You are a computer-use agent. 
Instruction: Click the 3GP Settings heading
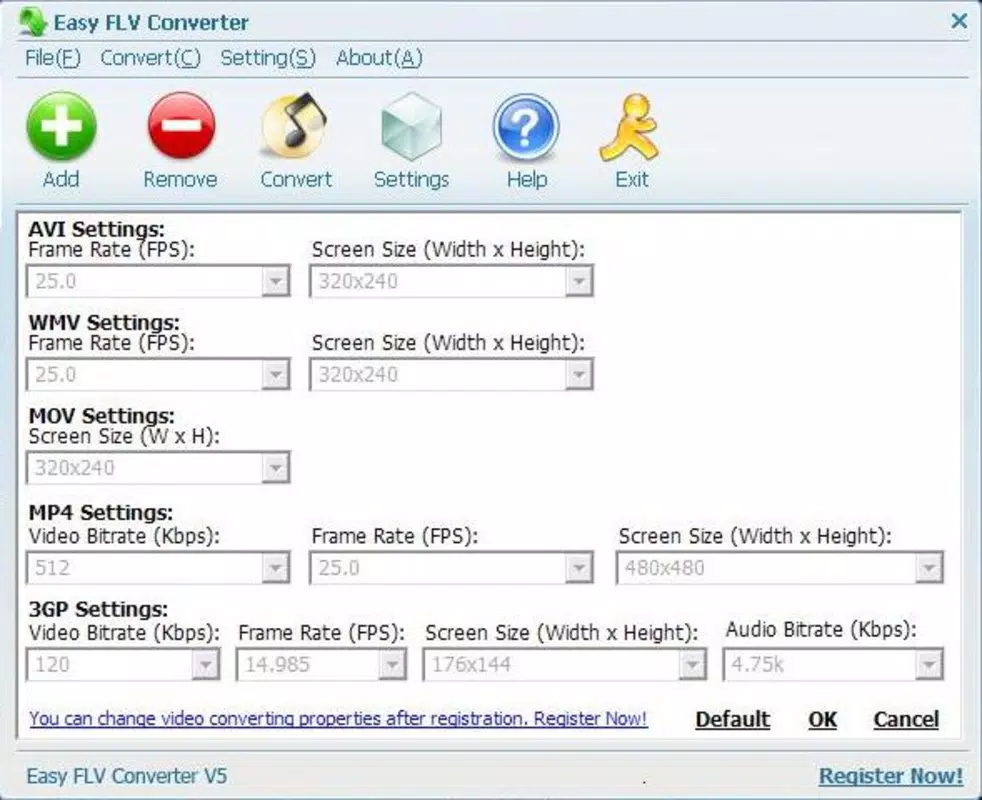[98, 609]
